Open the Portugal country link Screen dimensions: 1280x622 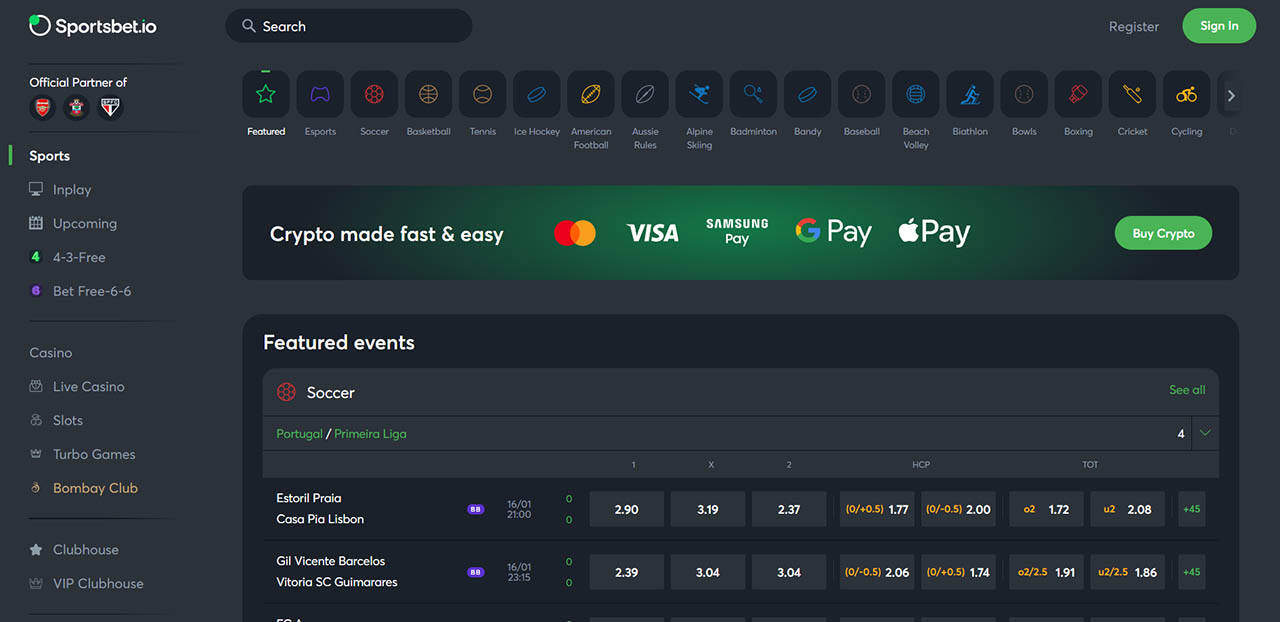click(x=299, y=434)
